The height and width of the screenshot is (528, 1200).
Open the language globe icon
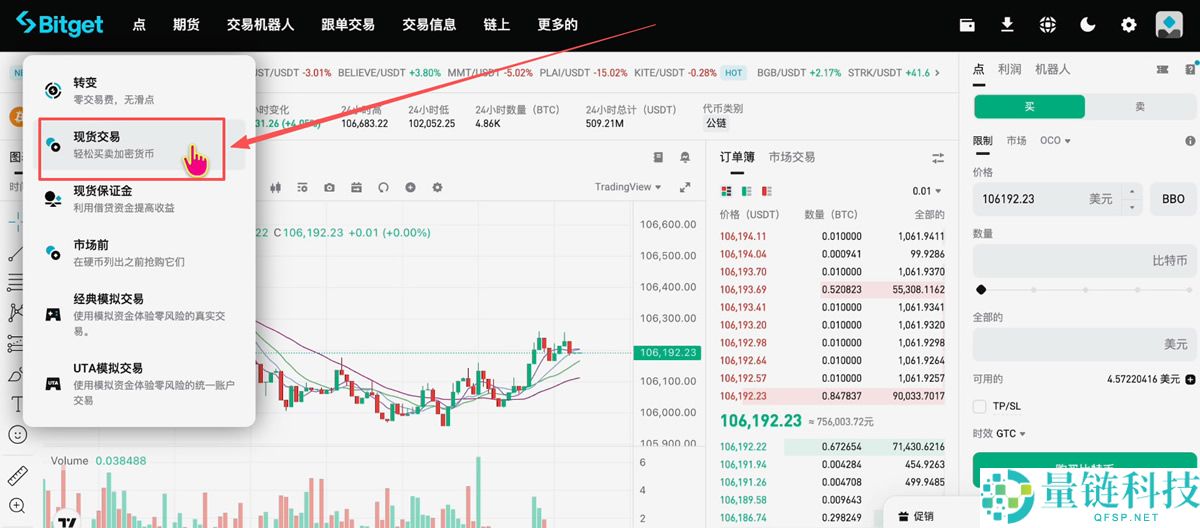(1047, 25)
